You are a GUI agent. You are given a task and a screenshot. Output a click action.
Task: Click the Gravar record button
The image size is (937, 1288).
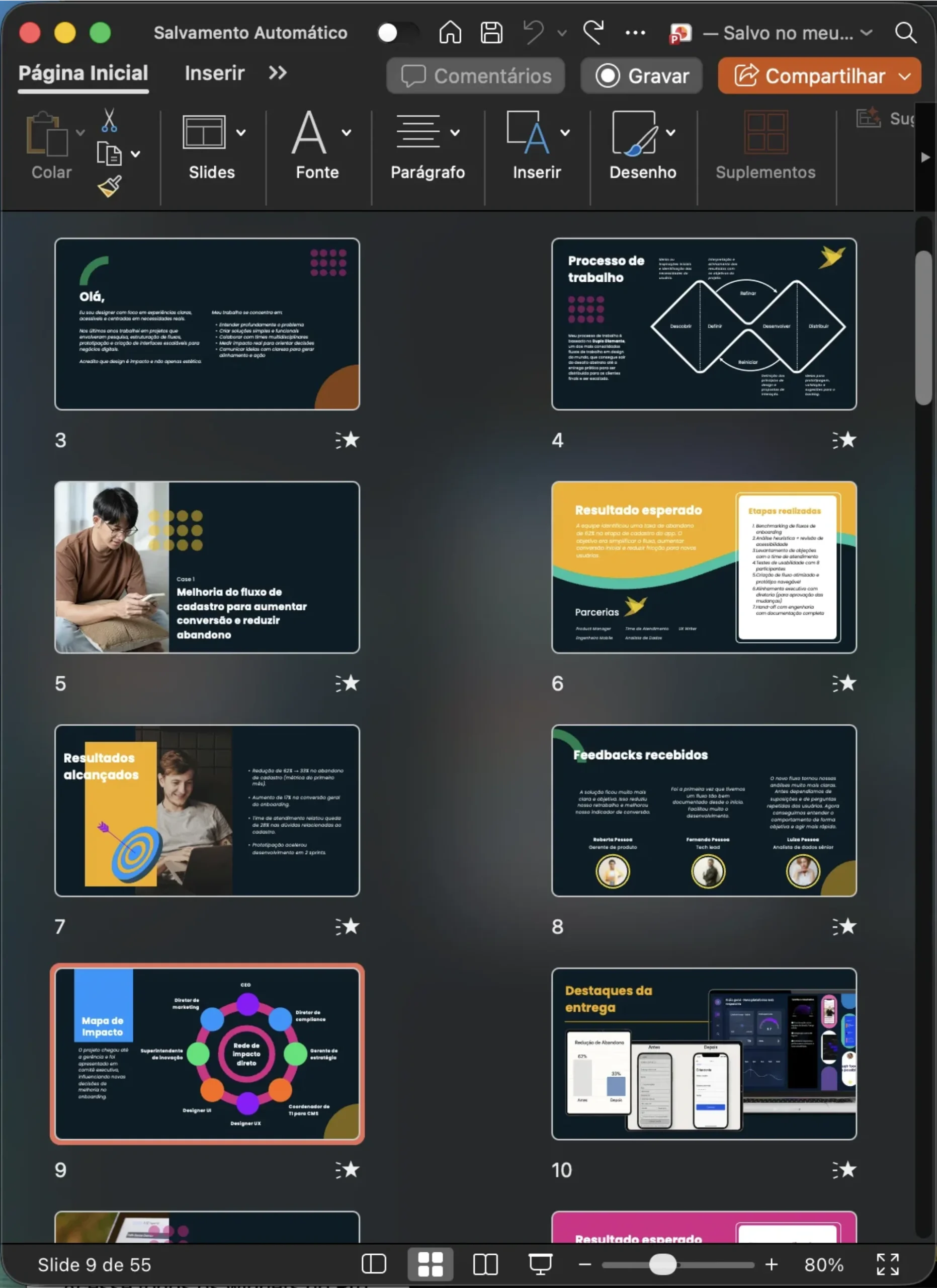(x=641, y=75)
